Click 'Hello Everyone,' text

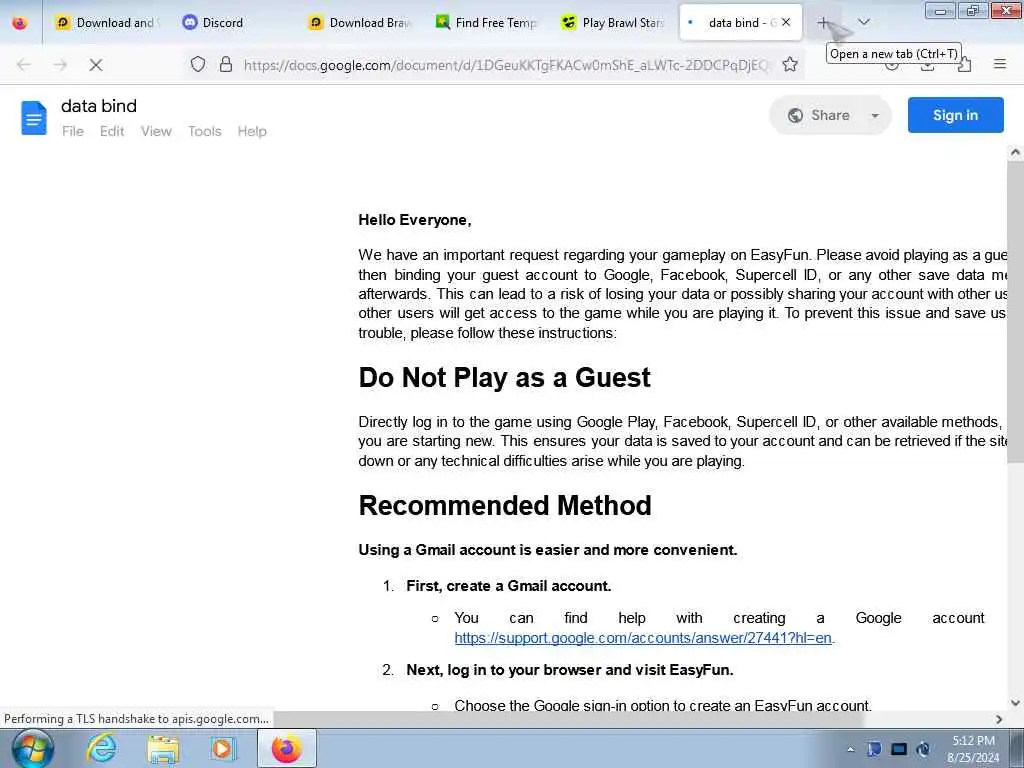(415, 220)
